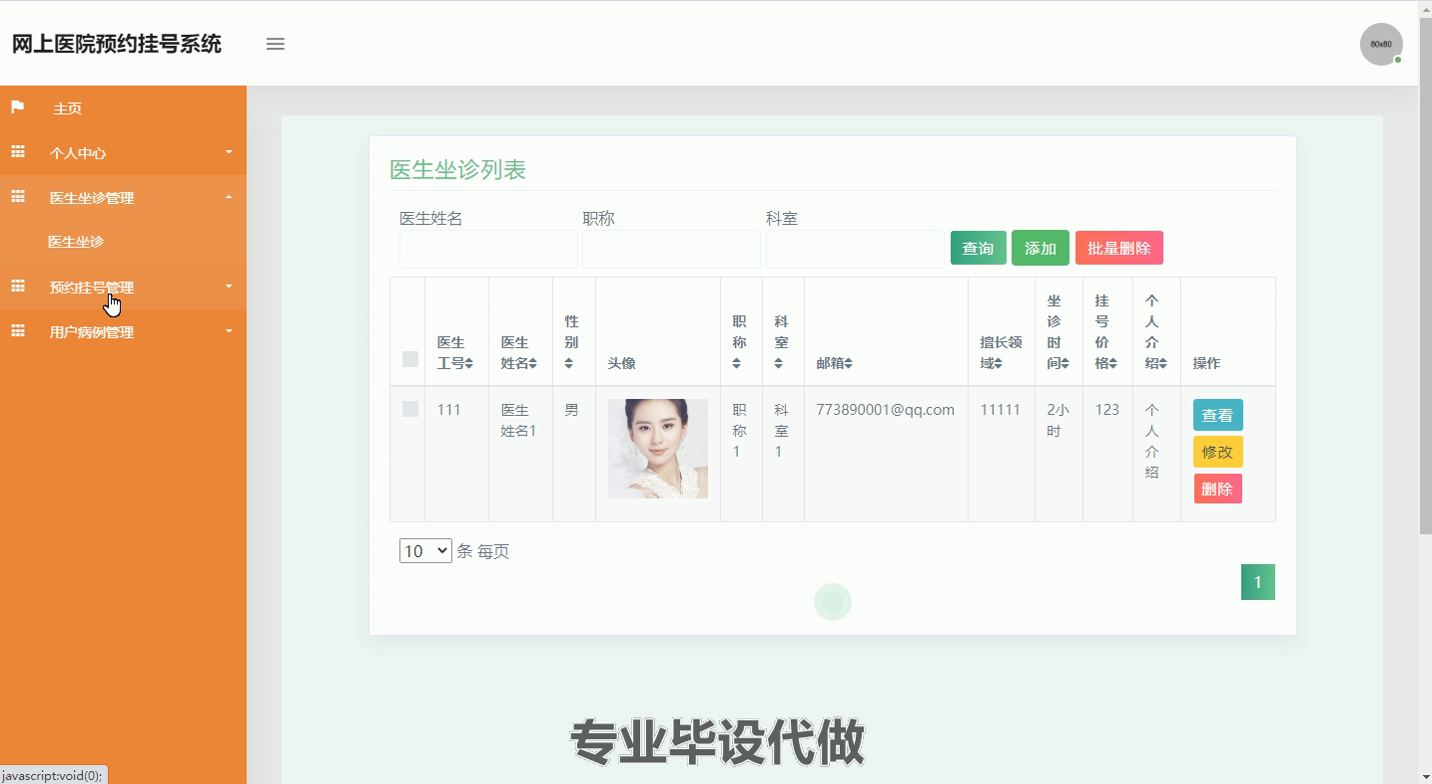The image size is (1432, 784).
Task: Open 个人中心 sidebar menu
Action: click(x=123, y=153)
